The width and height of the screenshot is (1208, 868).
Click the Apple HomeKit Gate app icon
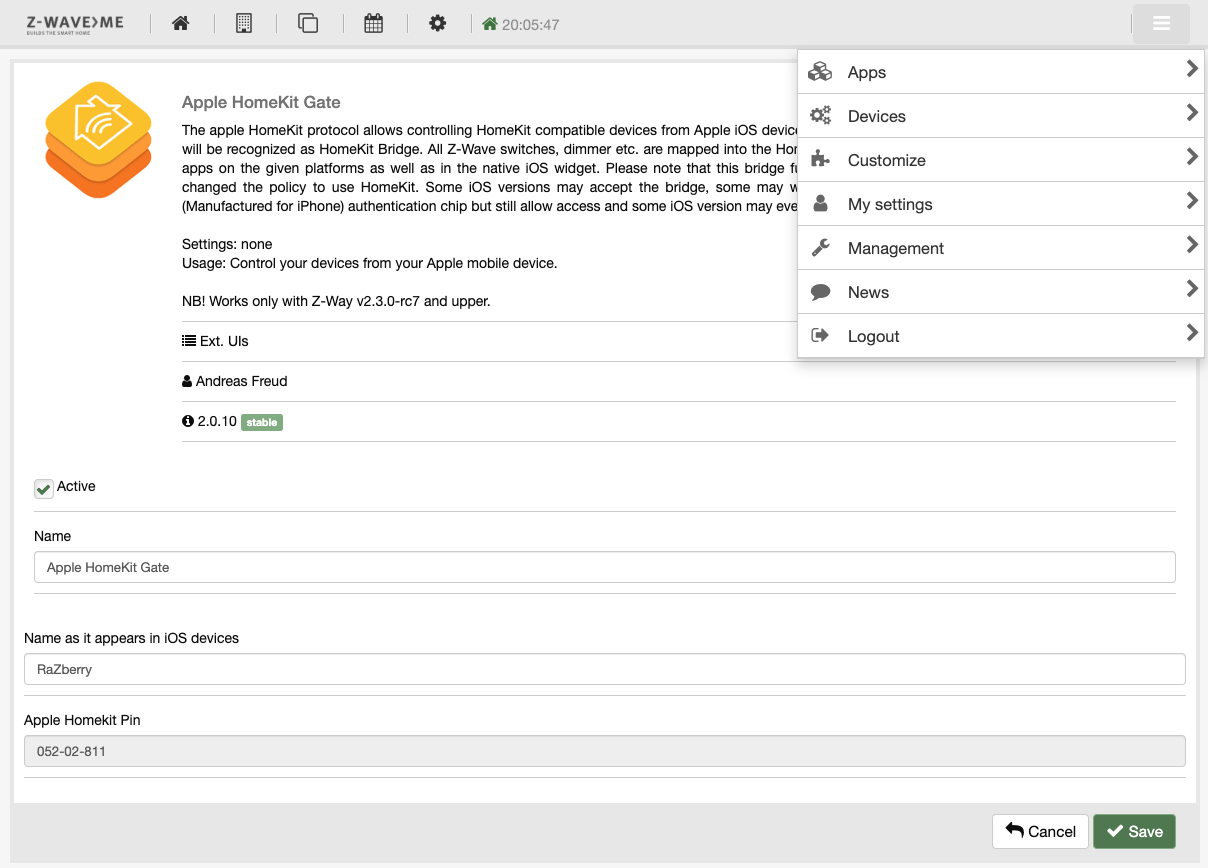(98, 139)
